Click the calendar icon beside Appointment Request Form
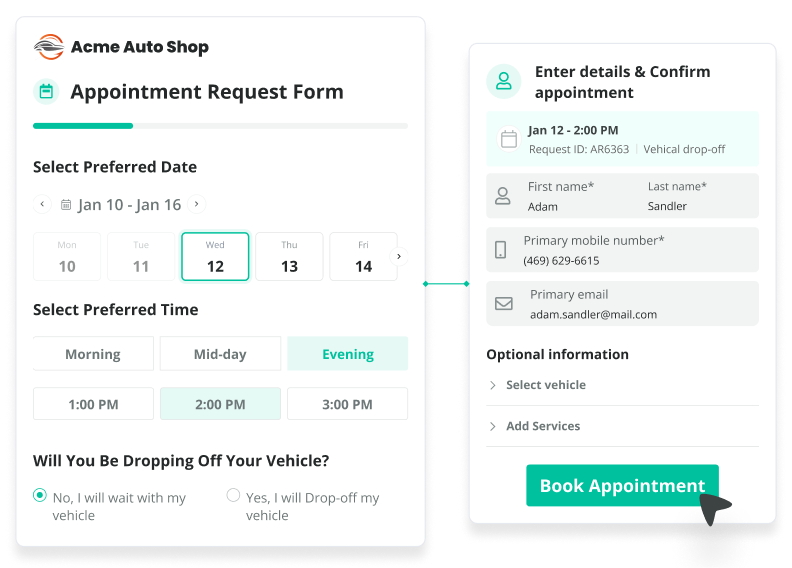The height and width of the screenshot is (568, 792). pos(46,92)
